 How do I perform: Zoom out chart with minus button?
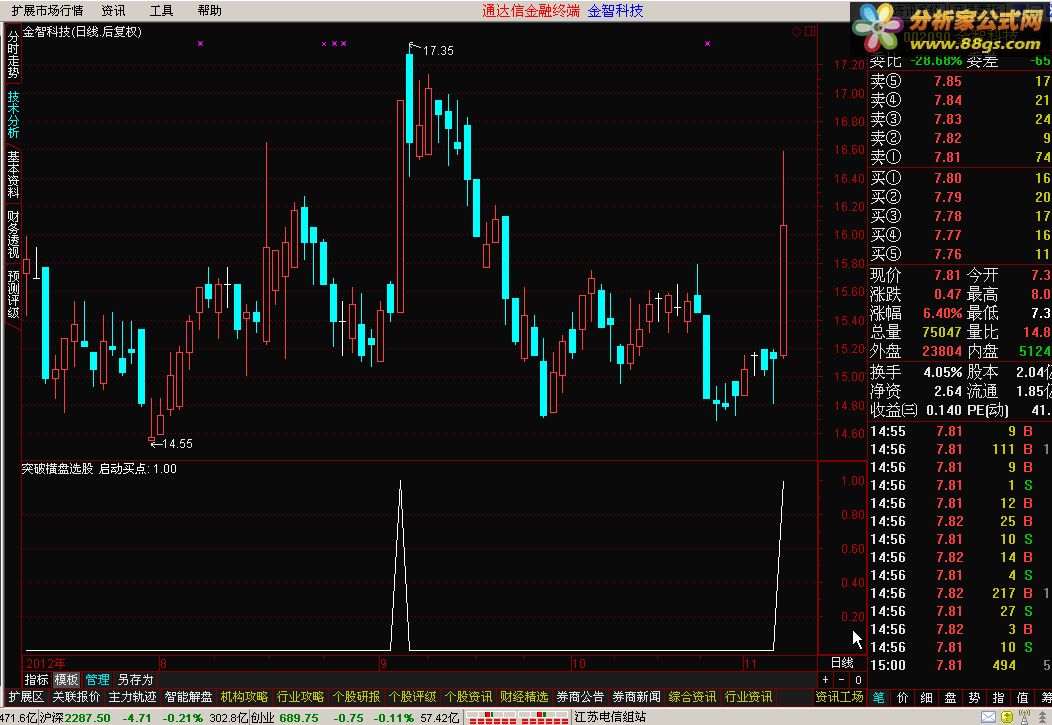pyautogui.click(x=842, y=679)
